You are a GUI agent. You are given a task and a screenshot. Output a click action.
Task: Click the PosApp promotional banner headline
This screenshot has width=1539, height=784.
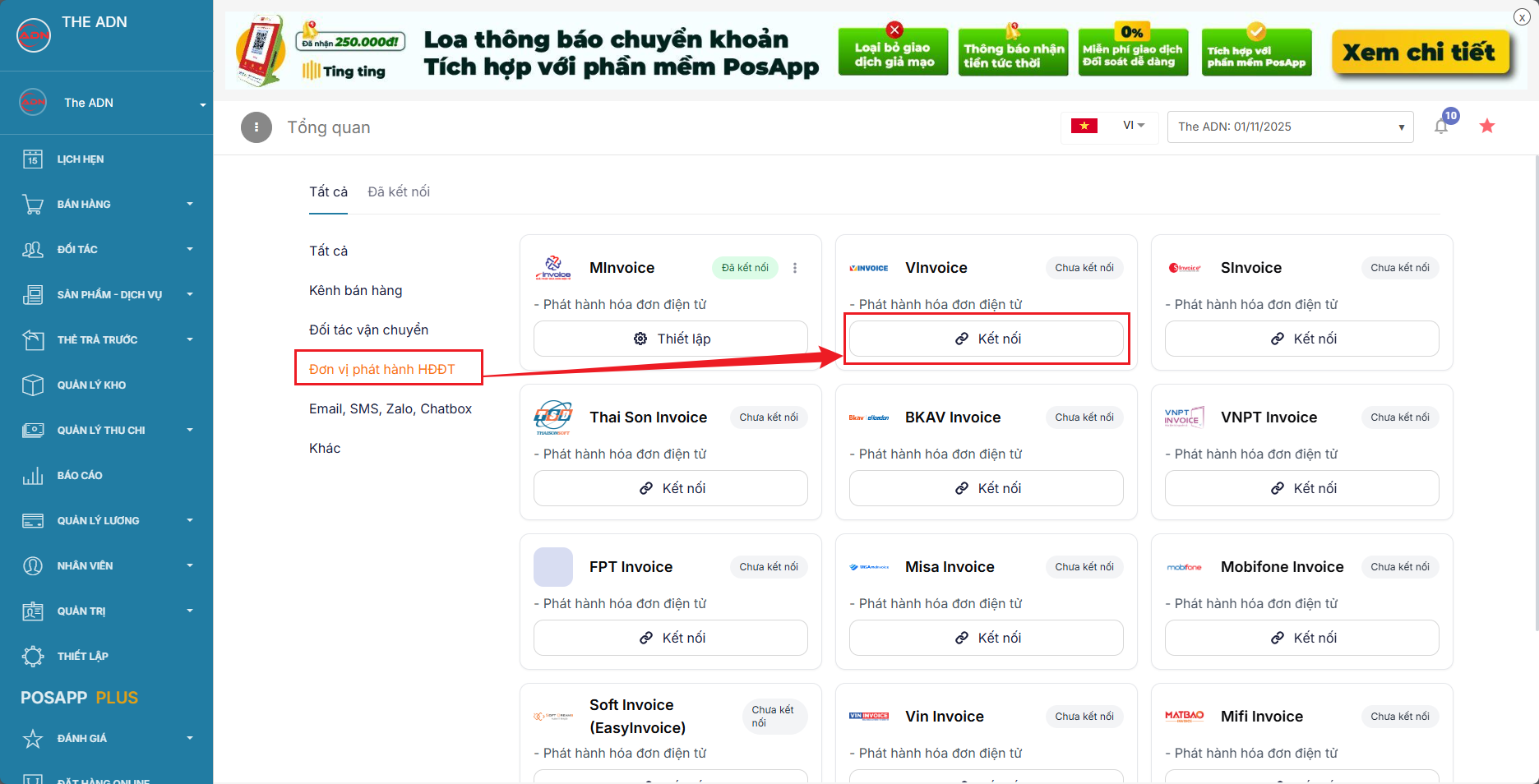[622, 53]
